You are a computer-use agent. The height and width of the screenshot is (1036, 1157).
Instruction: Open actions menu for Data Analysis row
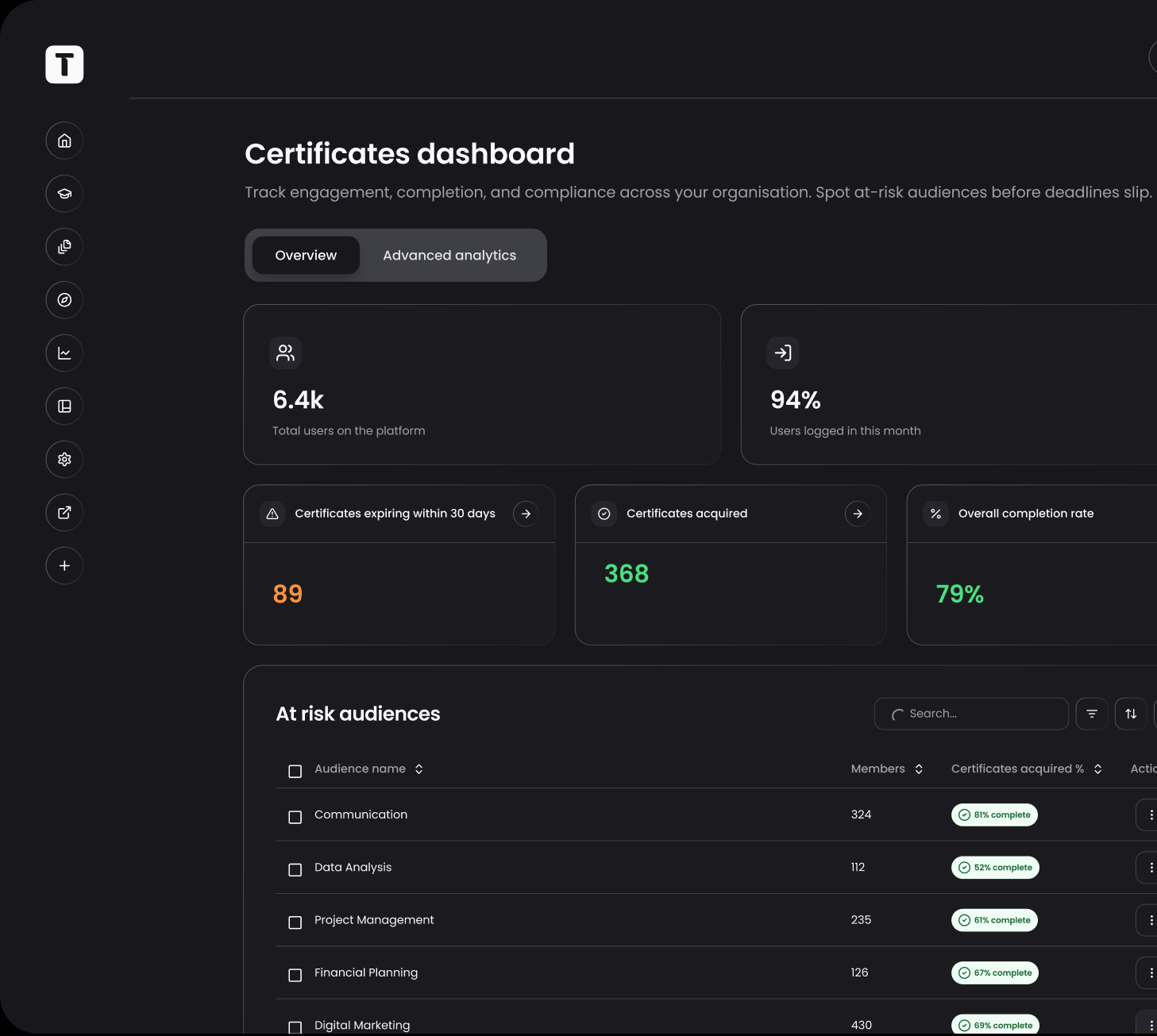coord(1149,868)
